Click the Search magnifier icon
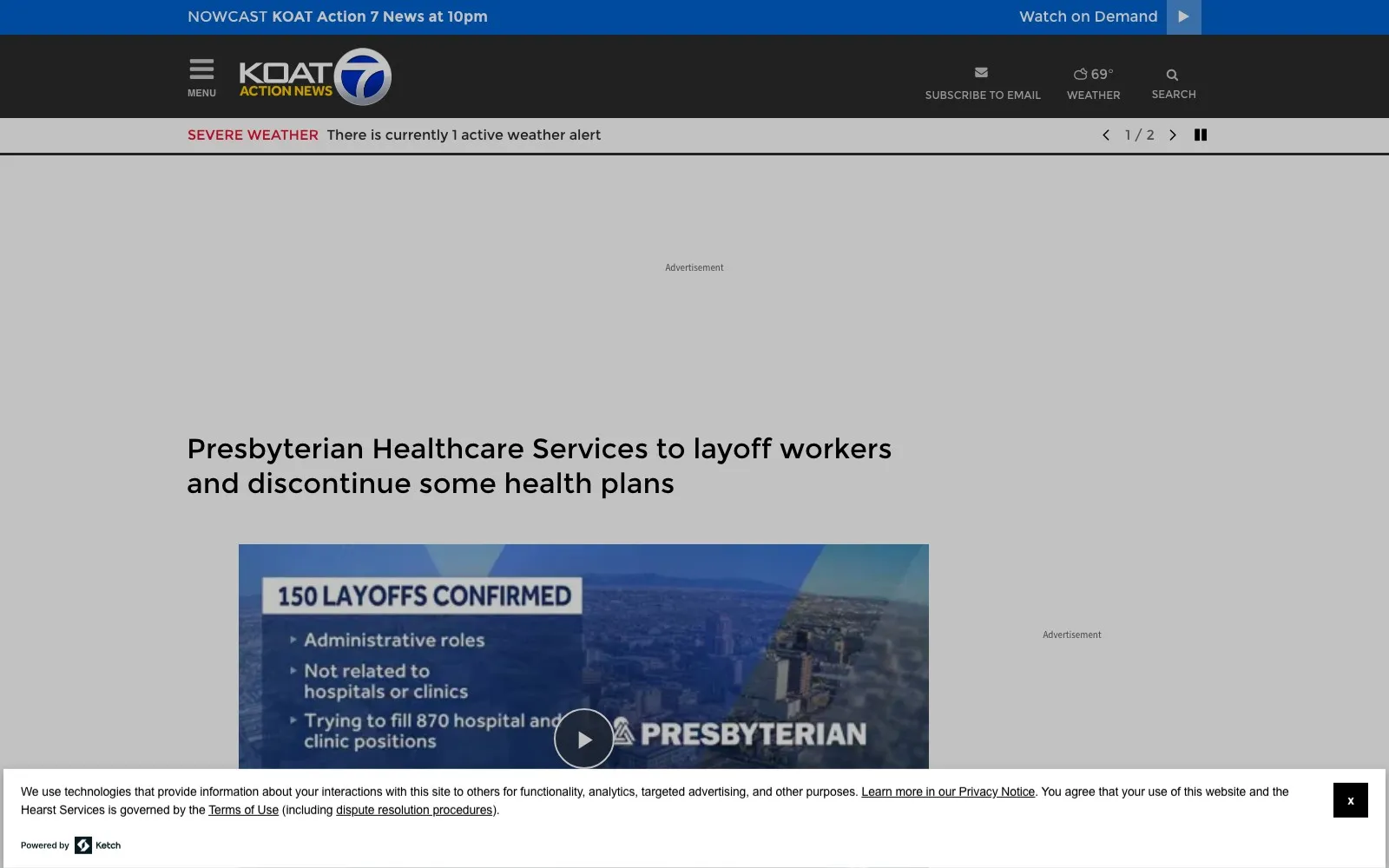Viewport: 1389px width, 868px height. click(1172, 75)
